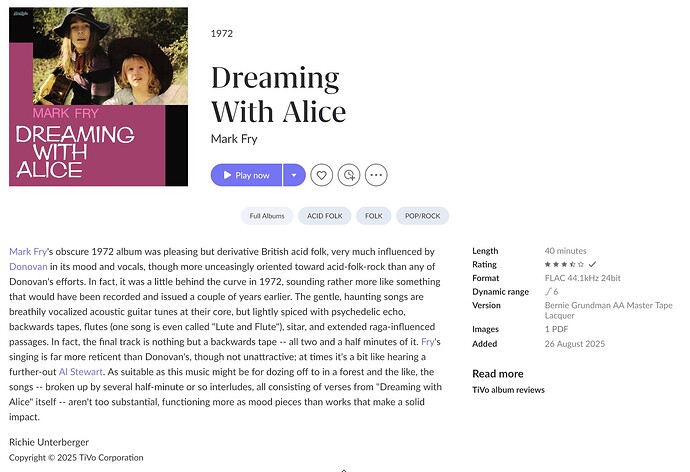Favorite the album with the heart icon
The width and height of the screenshot is (690, 472).
[321, 175]
